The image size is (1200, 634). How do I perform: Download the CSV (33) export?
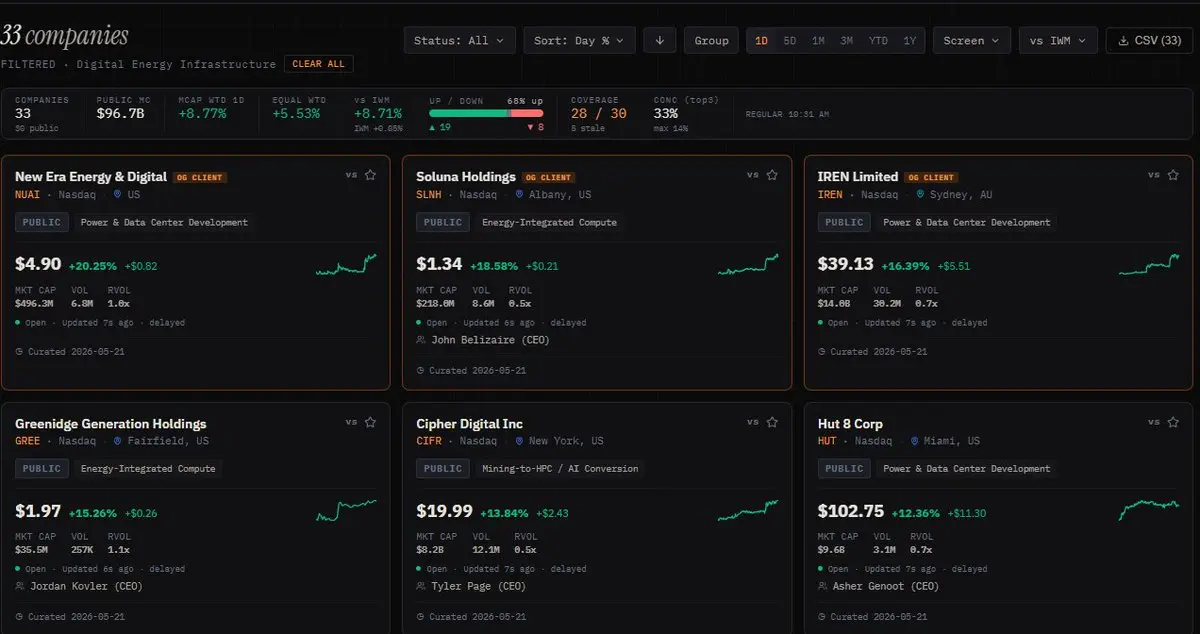coord(1149,40)
